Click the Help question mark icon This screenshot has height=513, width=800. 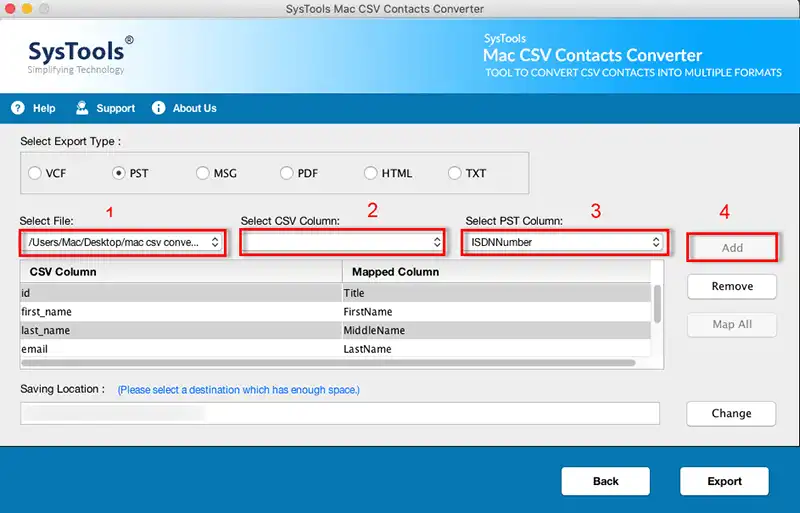(x=18, y=108)
